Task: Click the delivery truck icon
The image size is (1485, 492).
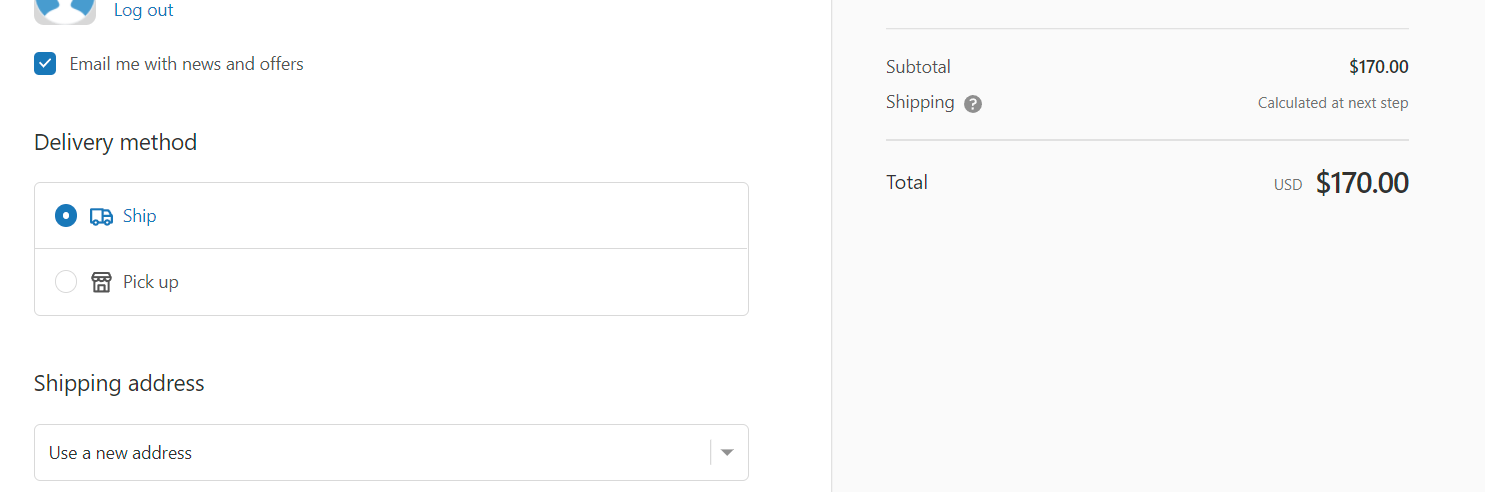Action: 101,216
